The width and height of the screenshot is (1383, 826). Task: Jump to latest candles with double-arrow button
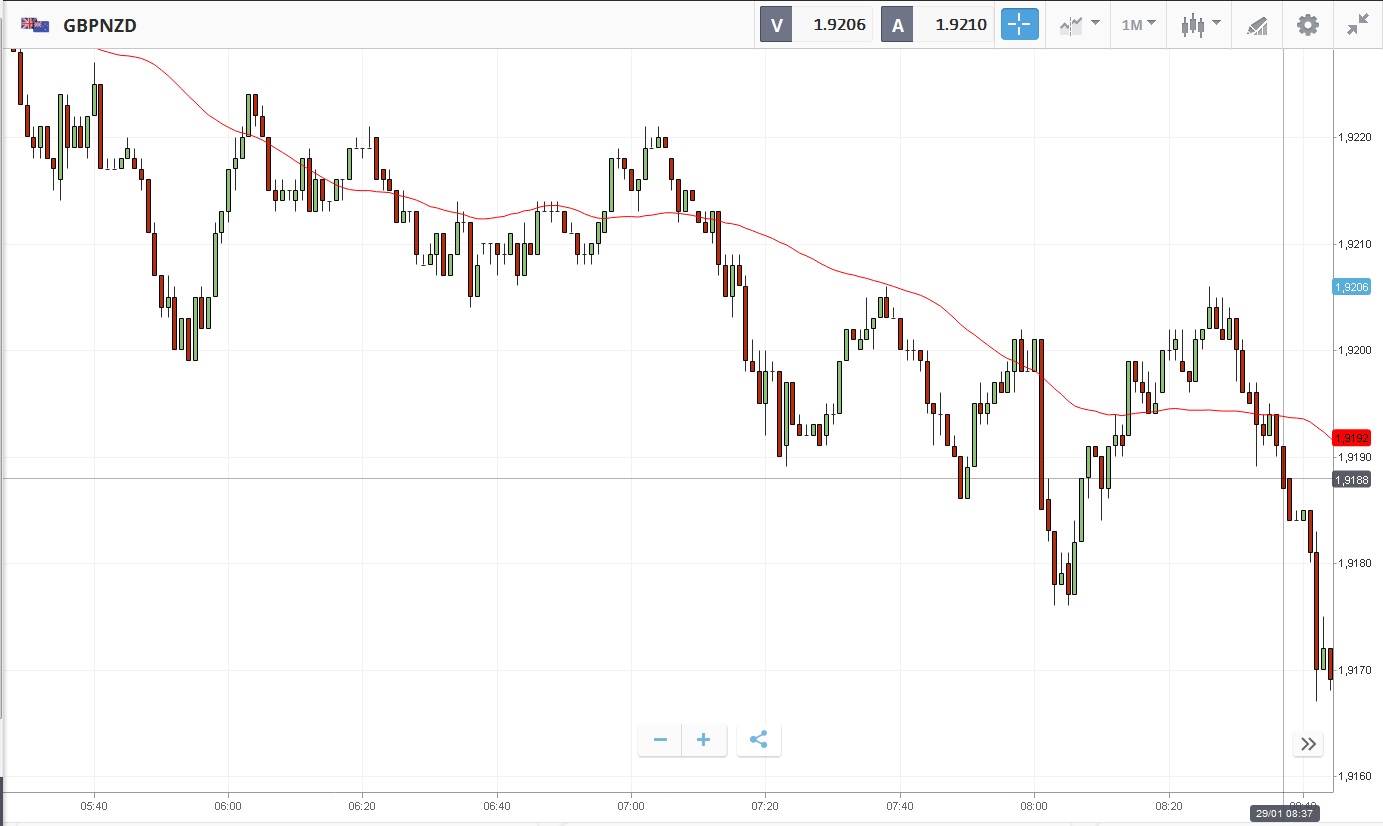coord(1309,743)
